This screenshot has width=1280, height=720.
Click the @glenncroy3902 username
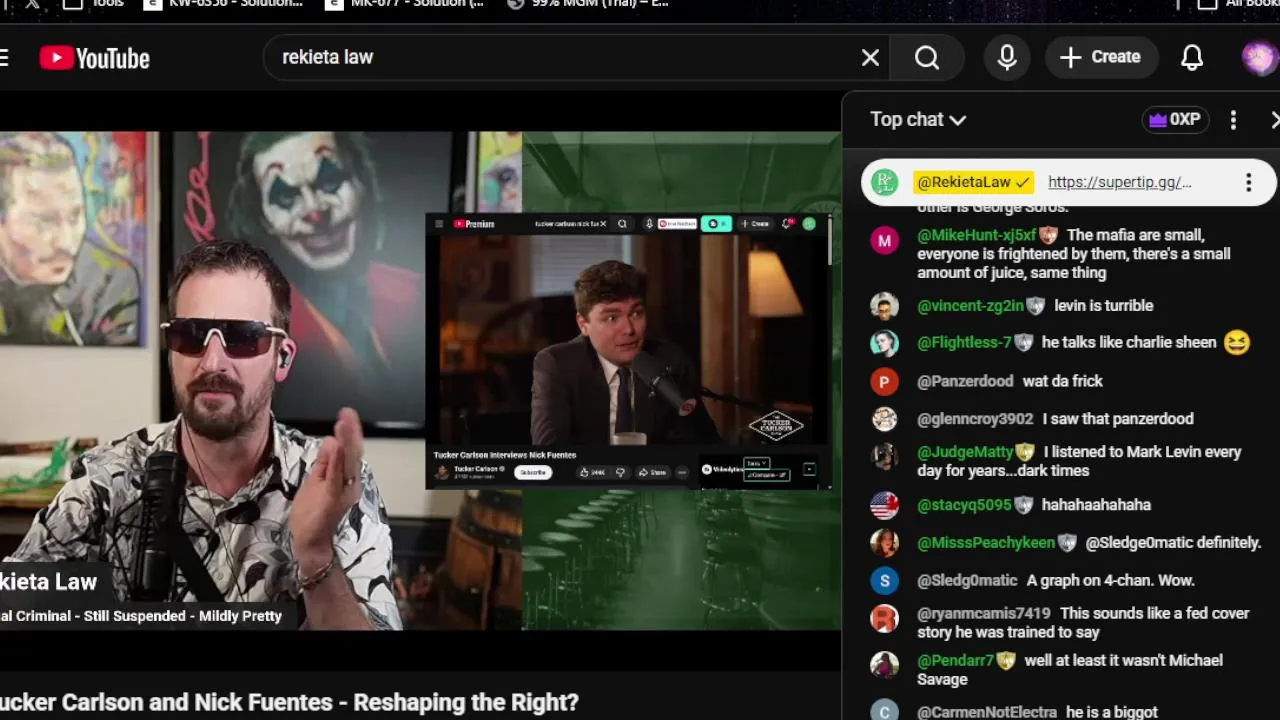tap(975, 419)
